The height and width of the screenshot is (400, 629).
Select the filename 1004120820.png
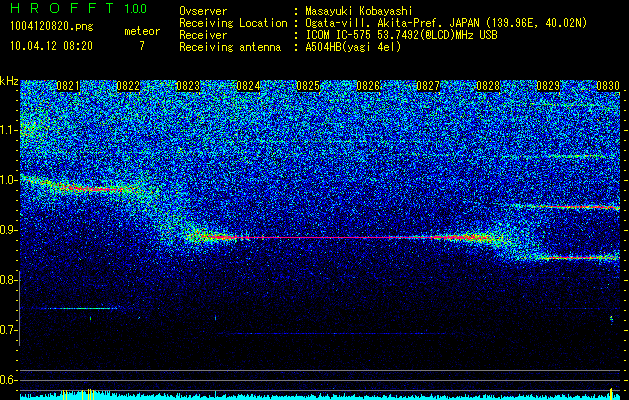[x=52, y=27]
